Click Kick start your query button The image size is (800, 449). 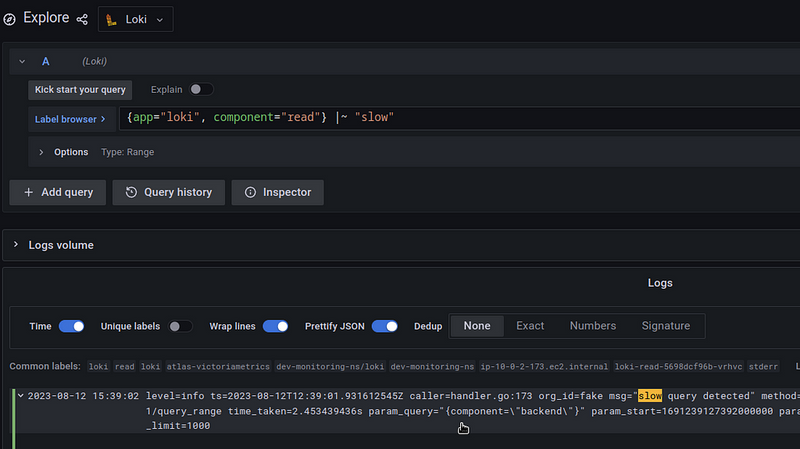80,89
